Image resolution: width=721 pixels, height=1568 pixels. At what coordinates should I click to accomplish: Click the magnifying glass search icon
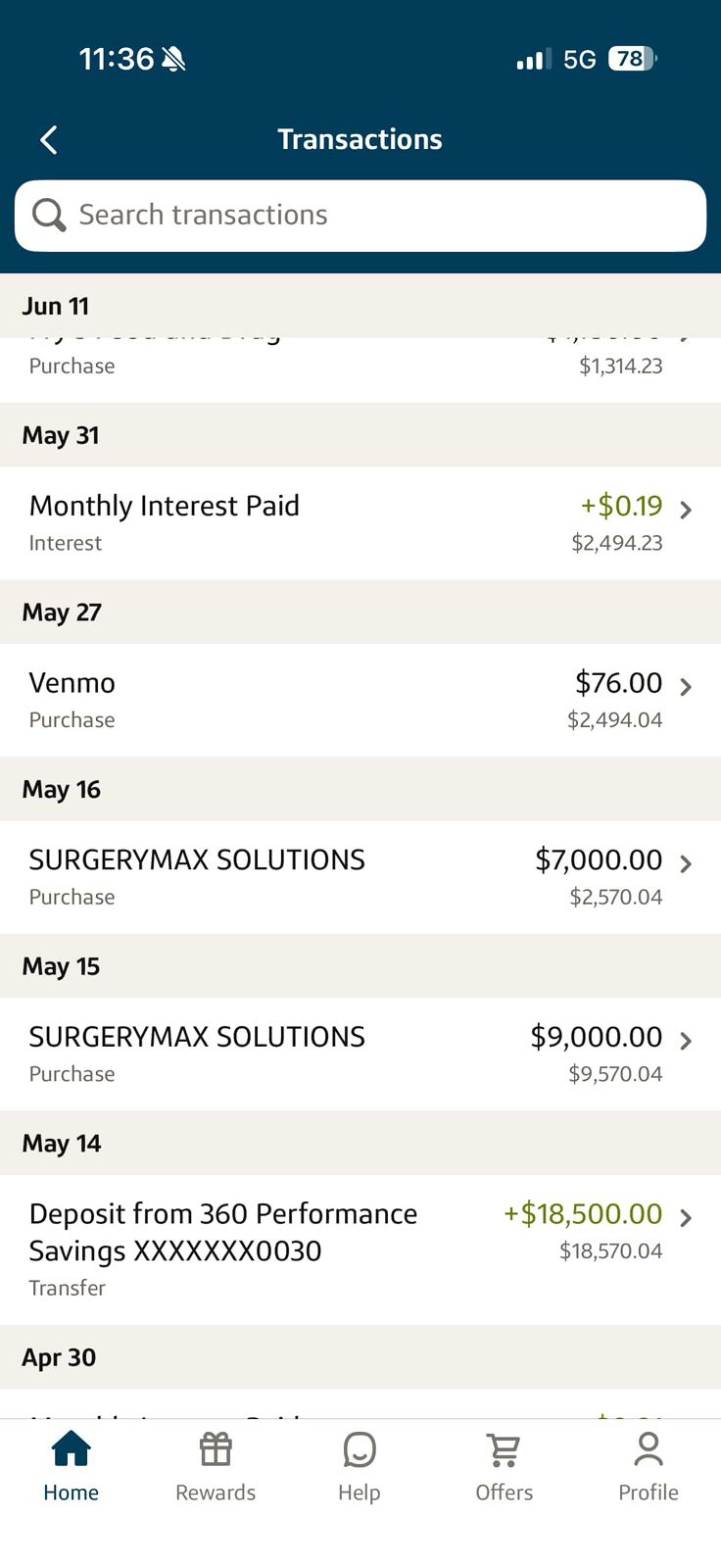[x=48, y=215]
